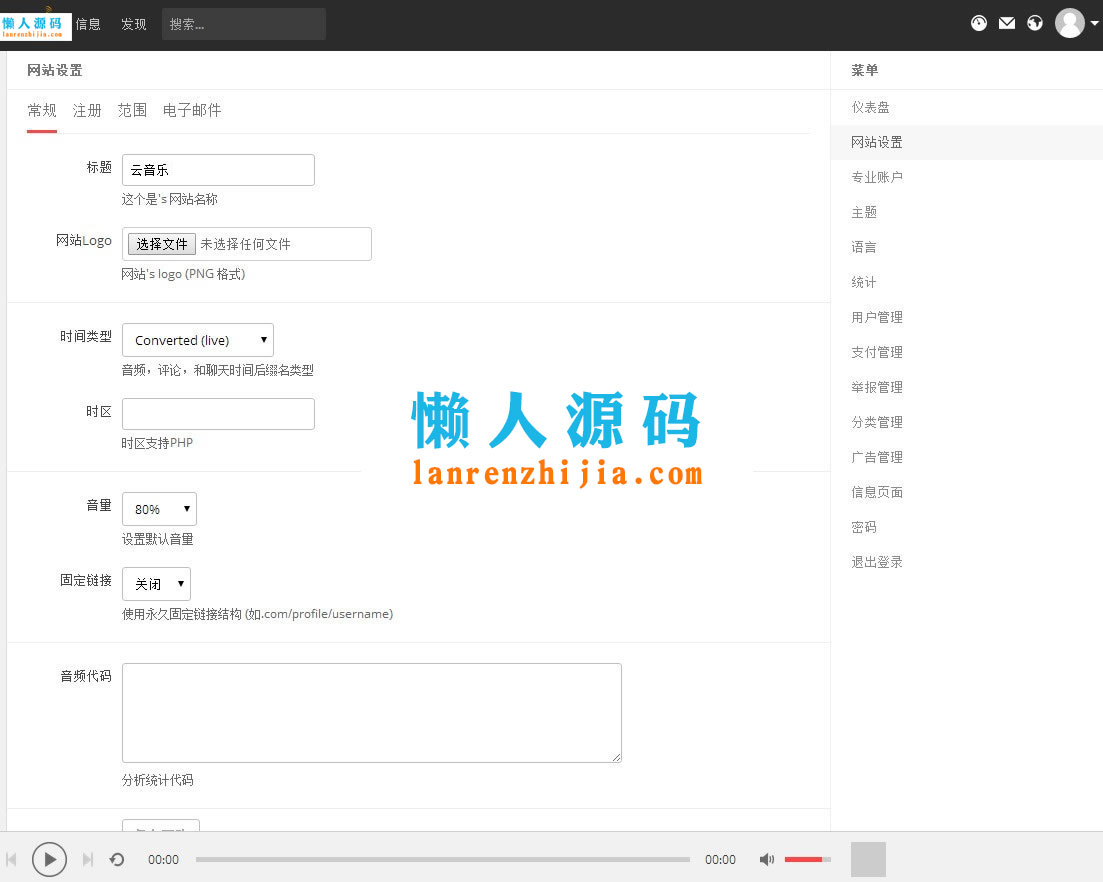This screenshot has width=1103, height=882.
Task: Open 密码 in the sidebar menu
Action: click(864, 528)
